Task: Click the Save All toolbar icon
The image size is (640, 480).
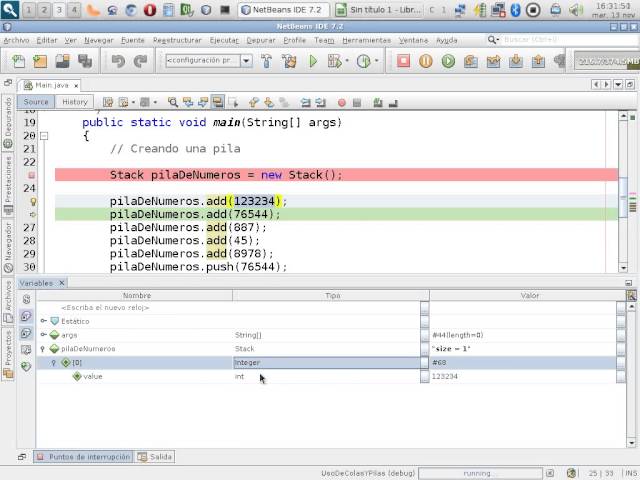Action: (x=85, y=61)
